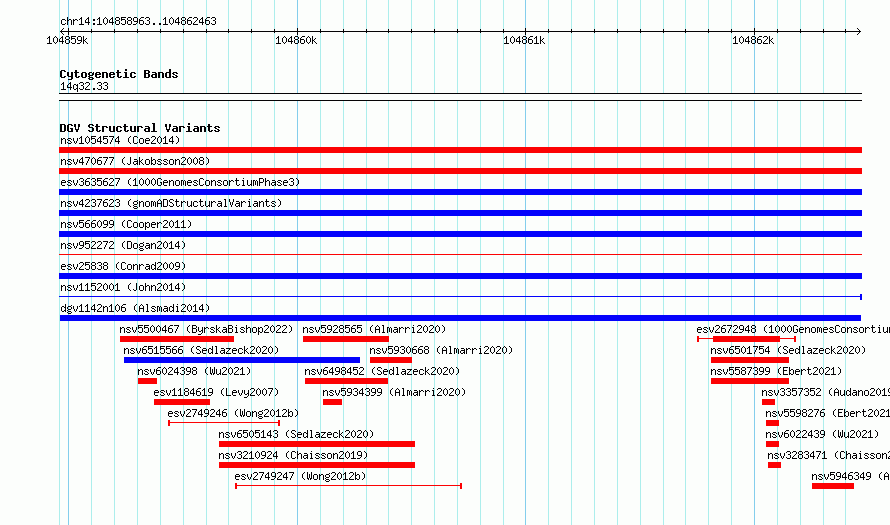Click the 104859k ruler position

[67, 40]
